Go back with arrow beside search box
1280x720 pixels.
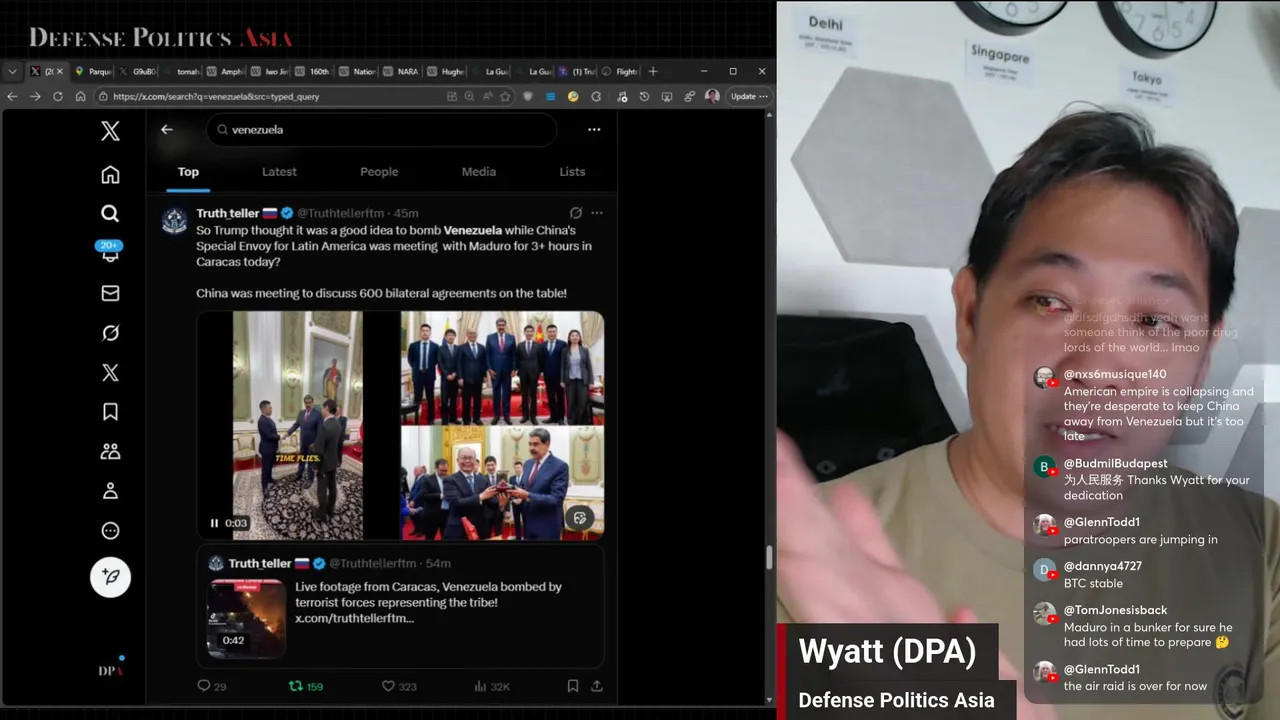167,129
